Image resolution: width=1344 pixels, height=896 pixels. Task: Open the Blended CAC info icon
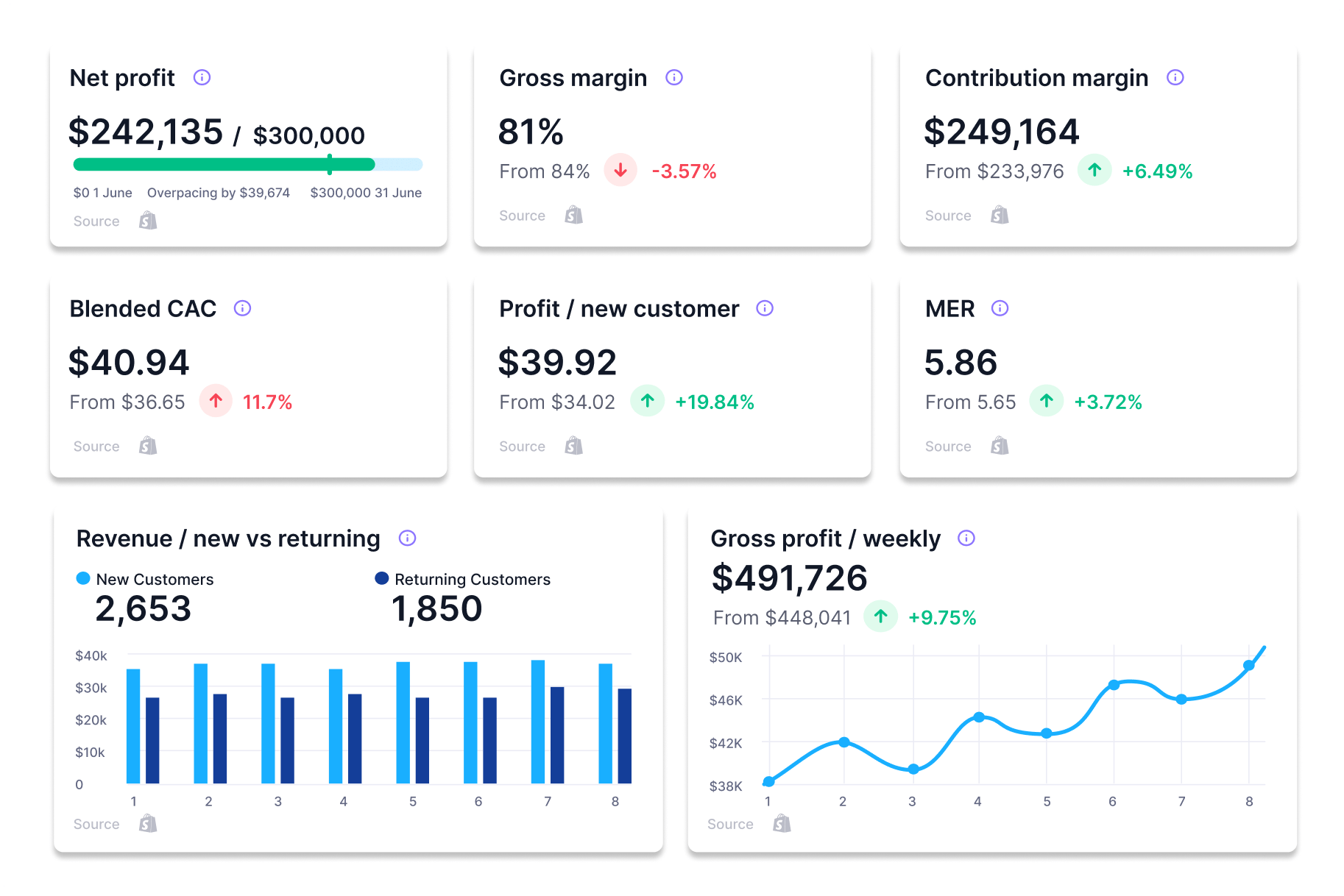[x=242, y=308]
